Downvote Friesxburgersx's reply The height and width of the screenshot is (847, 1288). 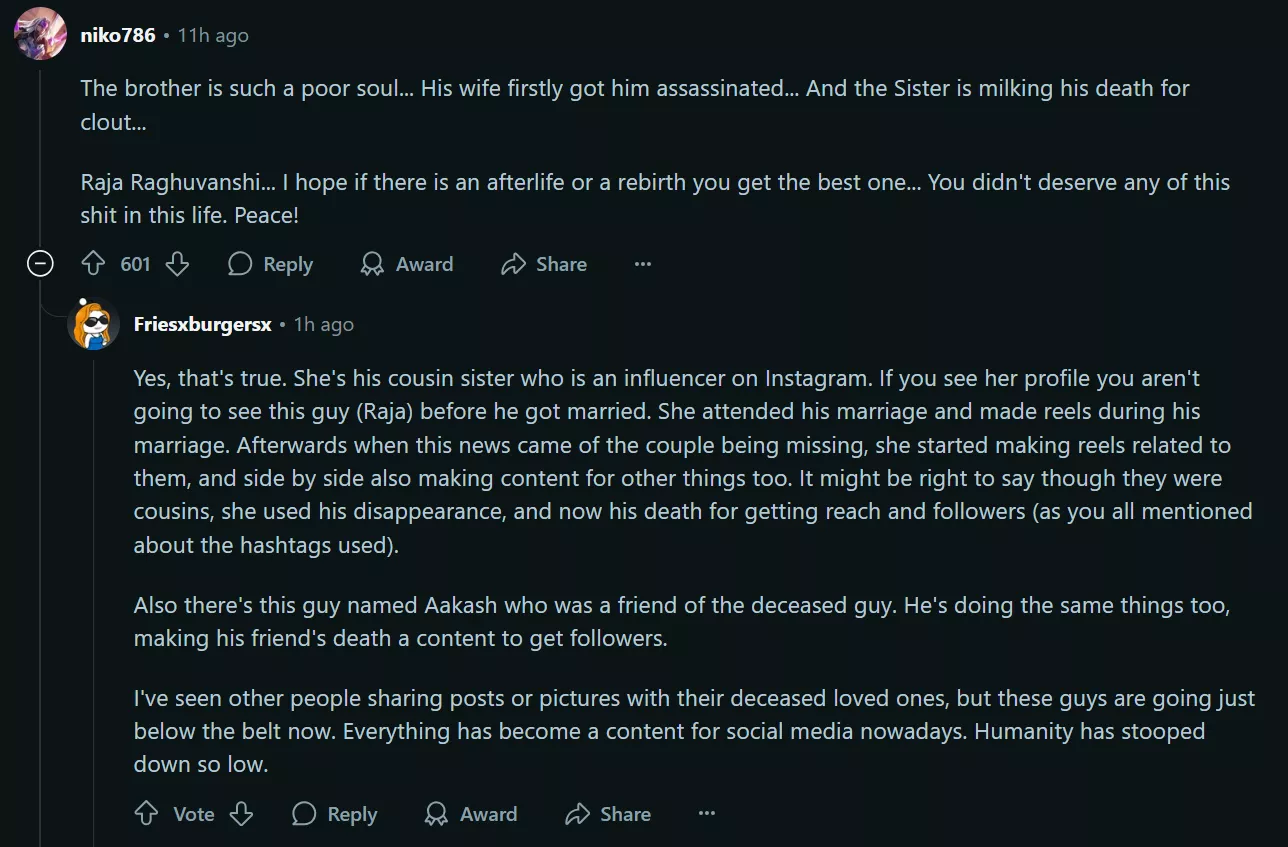coord(241,814)
